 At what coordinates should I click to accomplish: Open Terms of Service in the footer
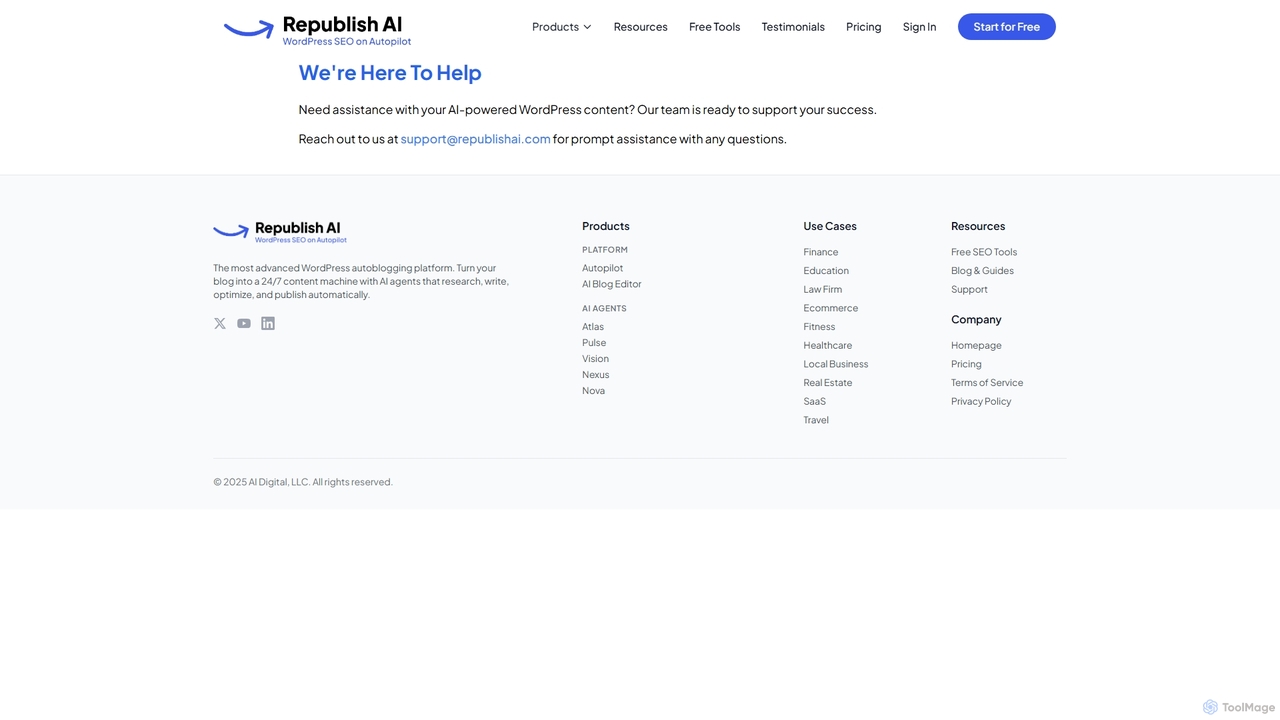tap(987, 383)
